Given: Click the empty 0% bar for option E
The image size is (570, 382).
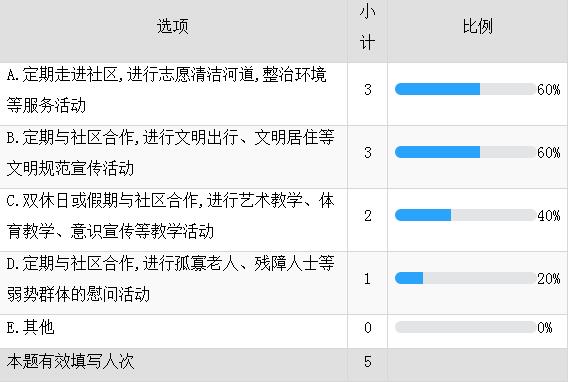Looking at the screenshot, I should 466,327.
